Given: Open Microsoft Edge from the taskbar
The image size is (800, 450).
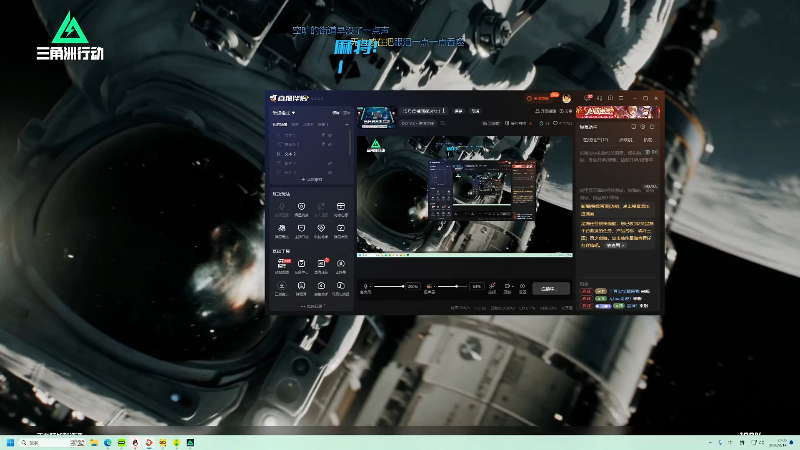Looking at the screenshot, I should (x=108, y=442).
